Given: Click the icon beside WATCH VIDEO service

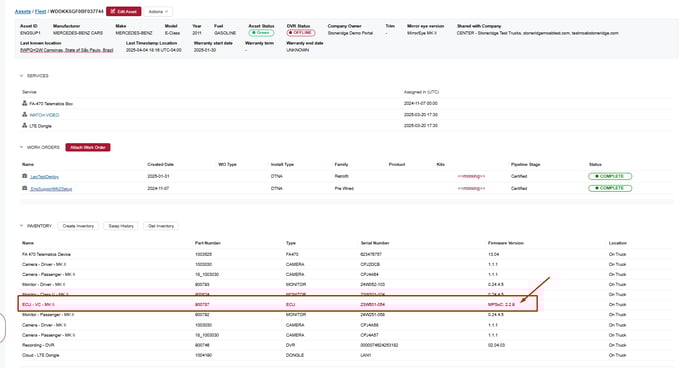Looking at the screenshot, I should click(25, 114).
